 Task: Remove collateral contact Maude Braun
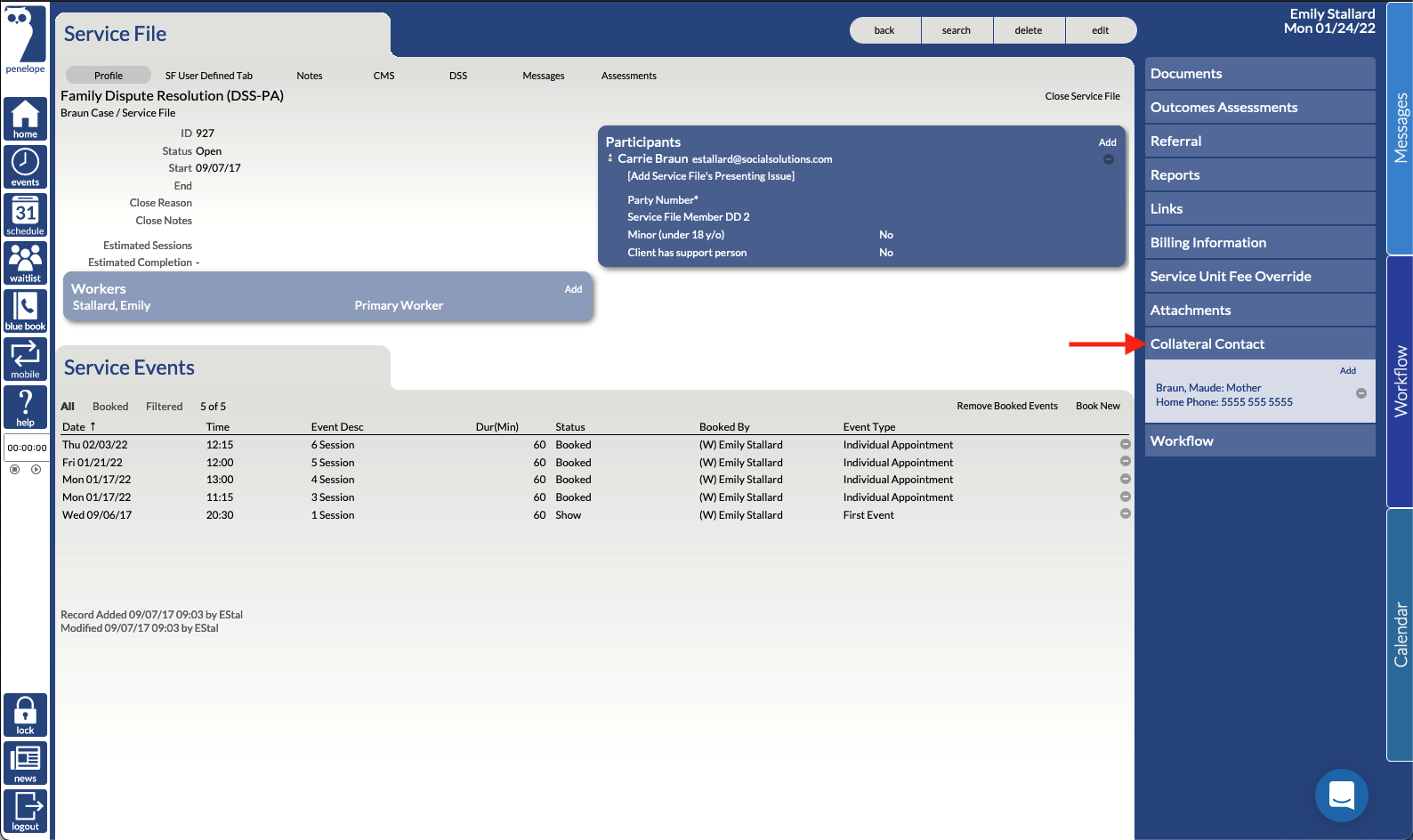click(1361, 393)
